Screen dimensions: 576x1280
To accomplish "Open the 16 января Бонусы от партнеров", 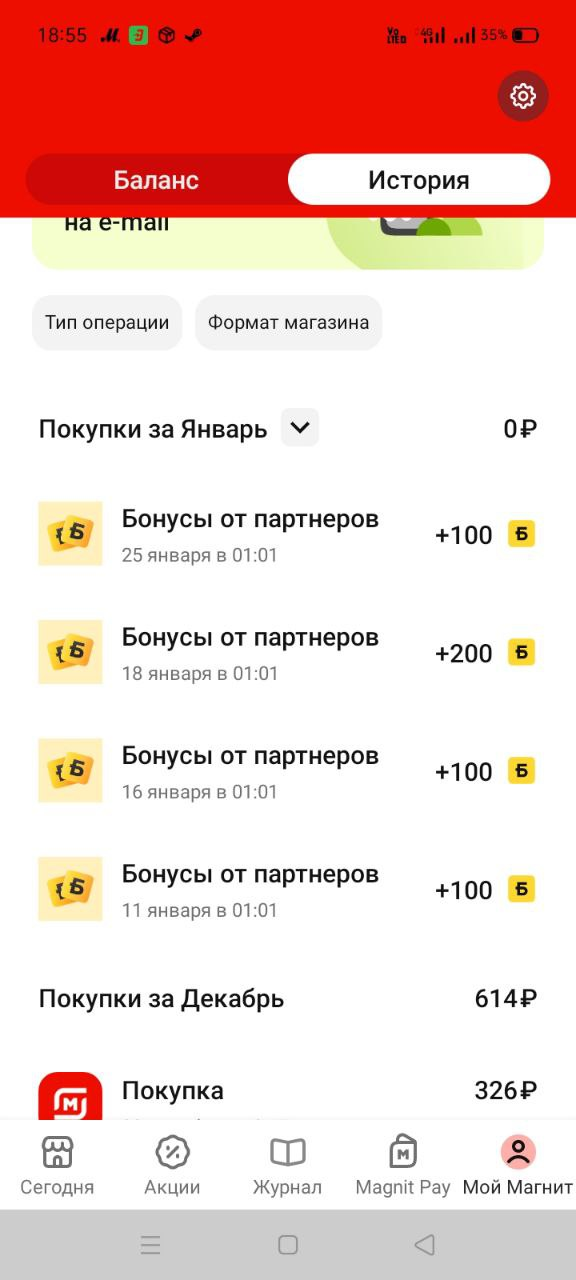I will 288,771.
